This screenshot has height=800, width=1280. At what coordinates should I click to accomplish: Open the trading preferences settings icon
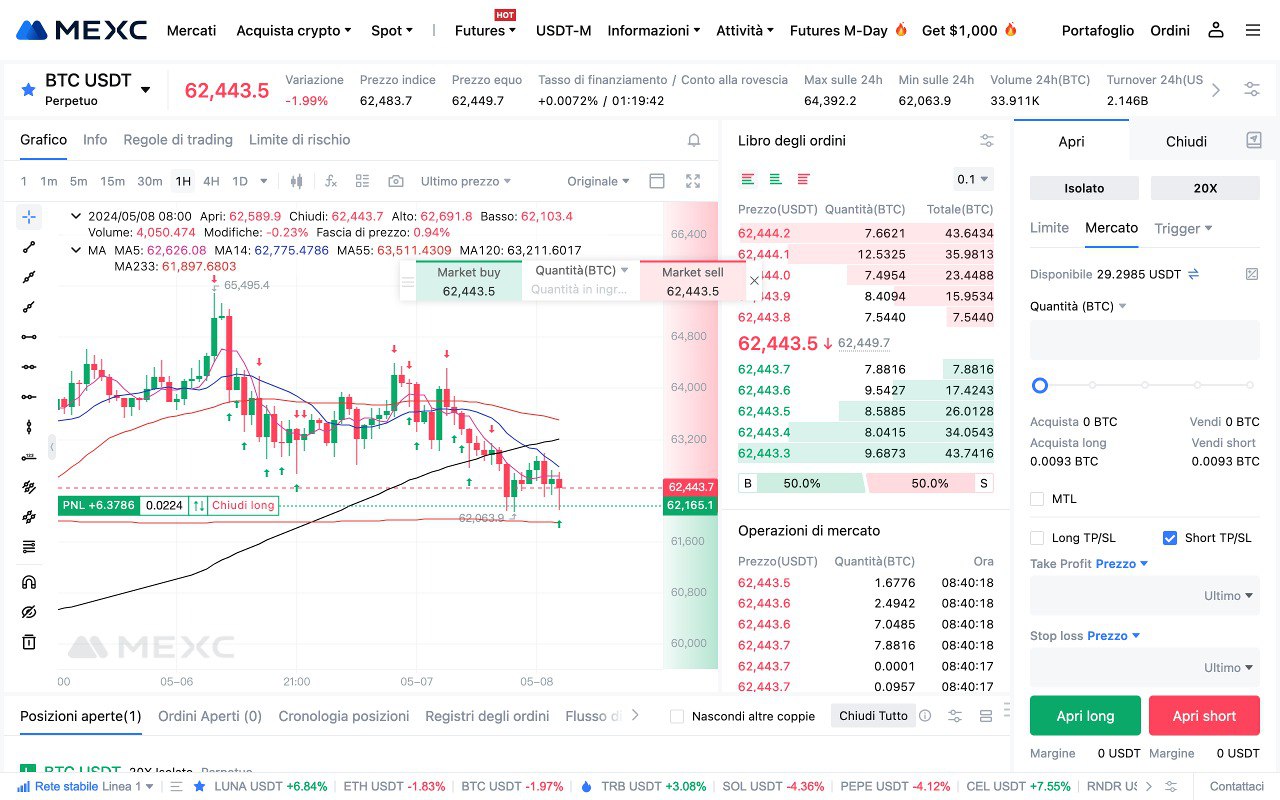click(x=1252, y=90)
